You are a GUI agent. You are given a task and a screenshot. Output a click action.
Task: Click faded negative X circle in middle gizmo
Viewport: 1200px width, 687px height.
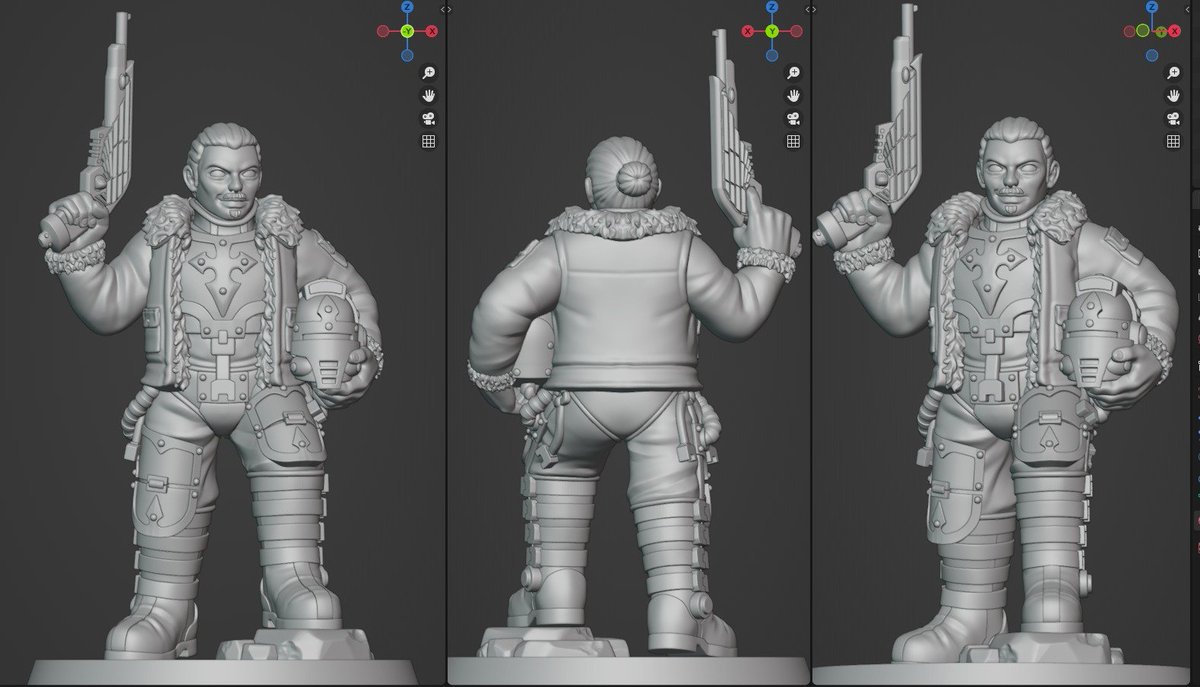(x=796, y=31)
